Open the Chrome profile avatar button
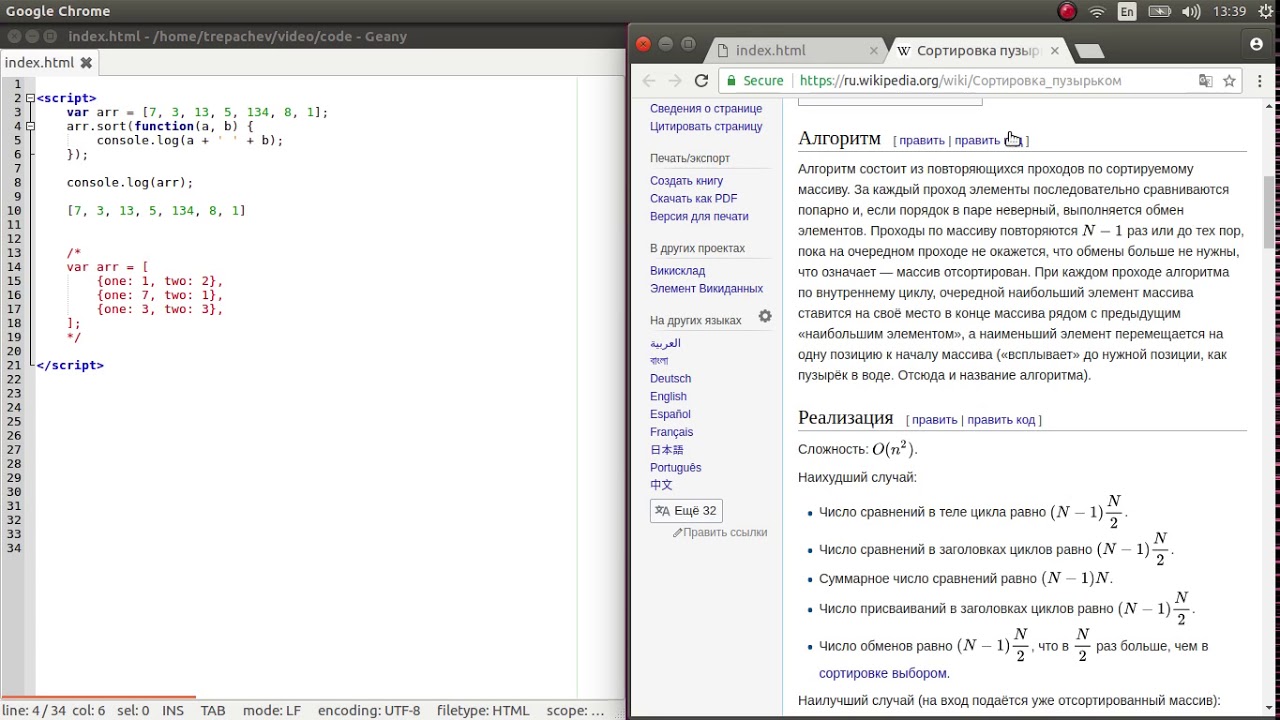Screen dimensions: 1280x720 click(x=1257, y=44)
